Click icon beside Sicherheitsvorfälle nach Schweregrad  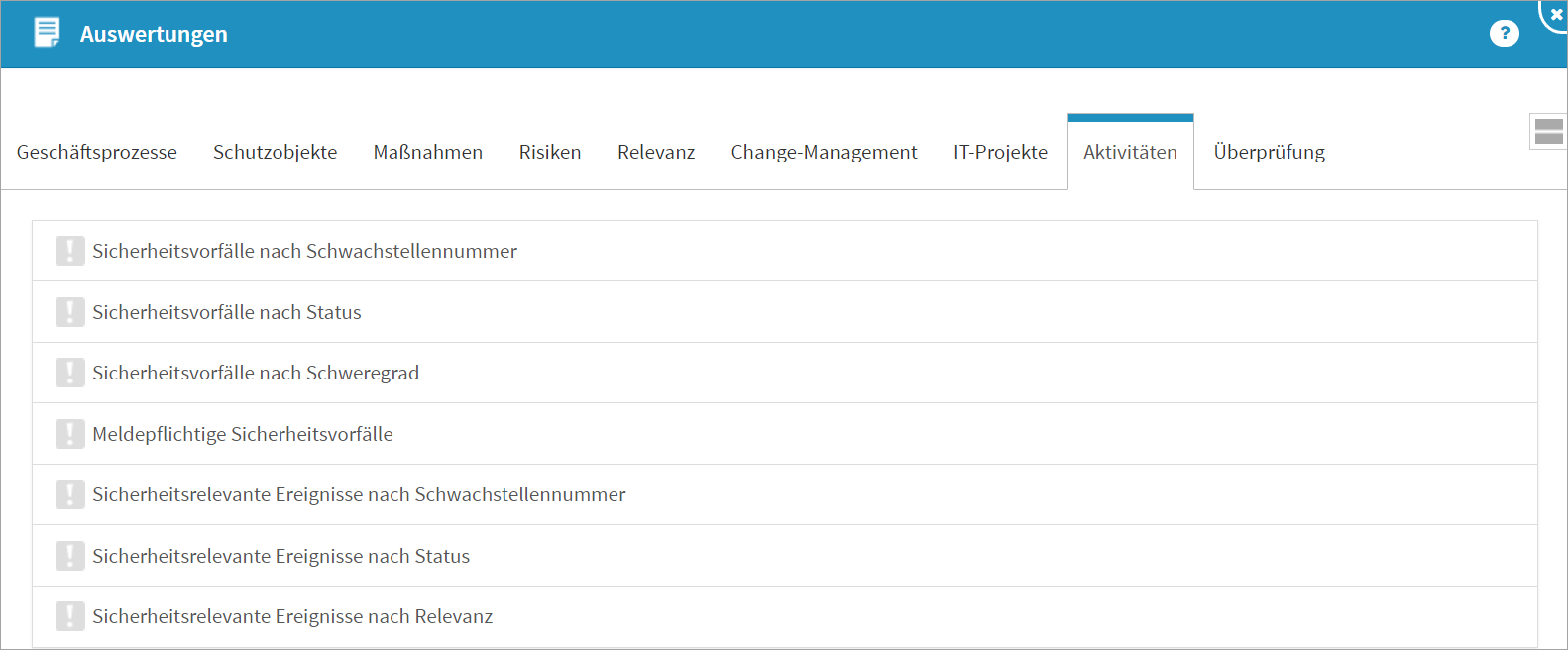69,373
